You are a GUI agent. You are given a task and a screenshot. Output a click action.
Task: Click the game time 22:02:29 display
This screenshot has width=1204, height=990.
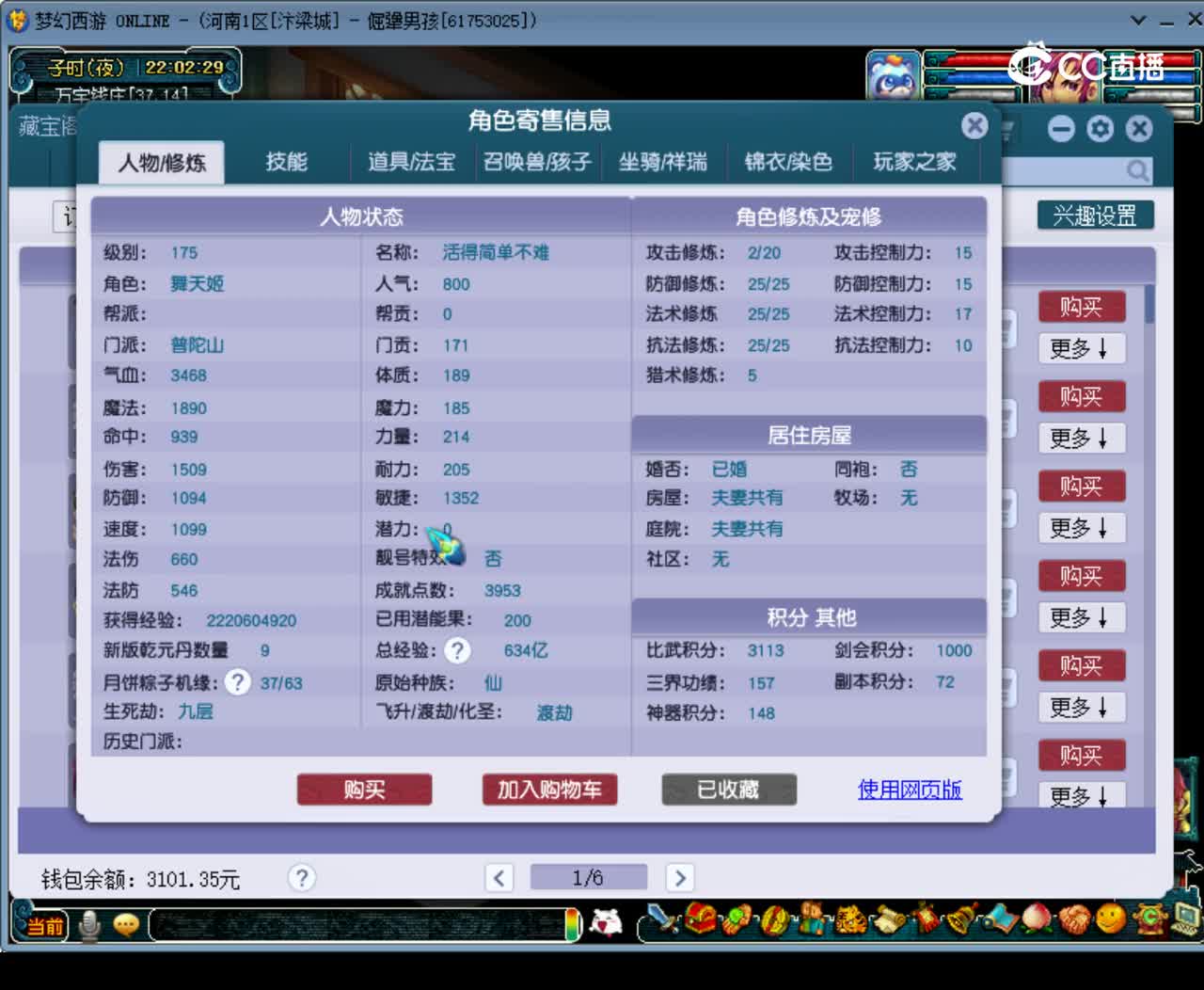coord(184,67)
